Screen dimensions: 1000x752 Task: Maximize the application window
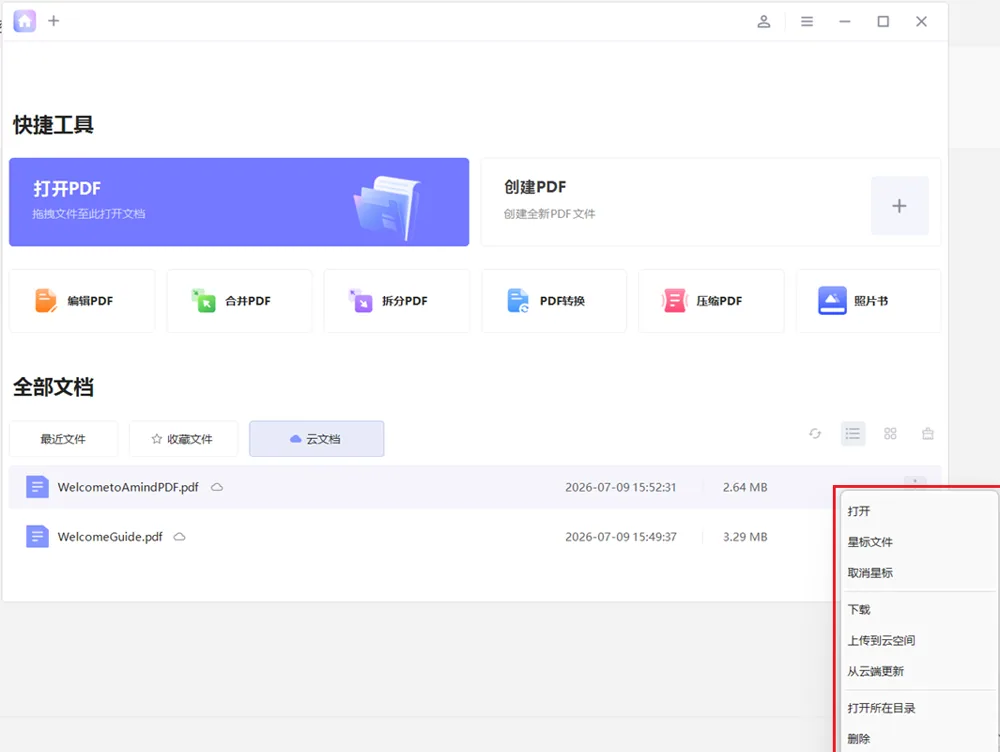883,22
